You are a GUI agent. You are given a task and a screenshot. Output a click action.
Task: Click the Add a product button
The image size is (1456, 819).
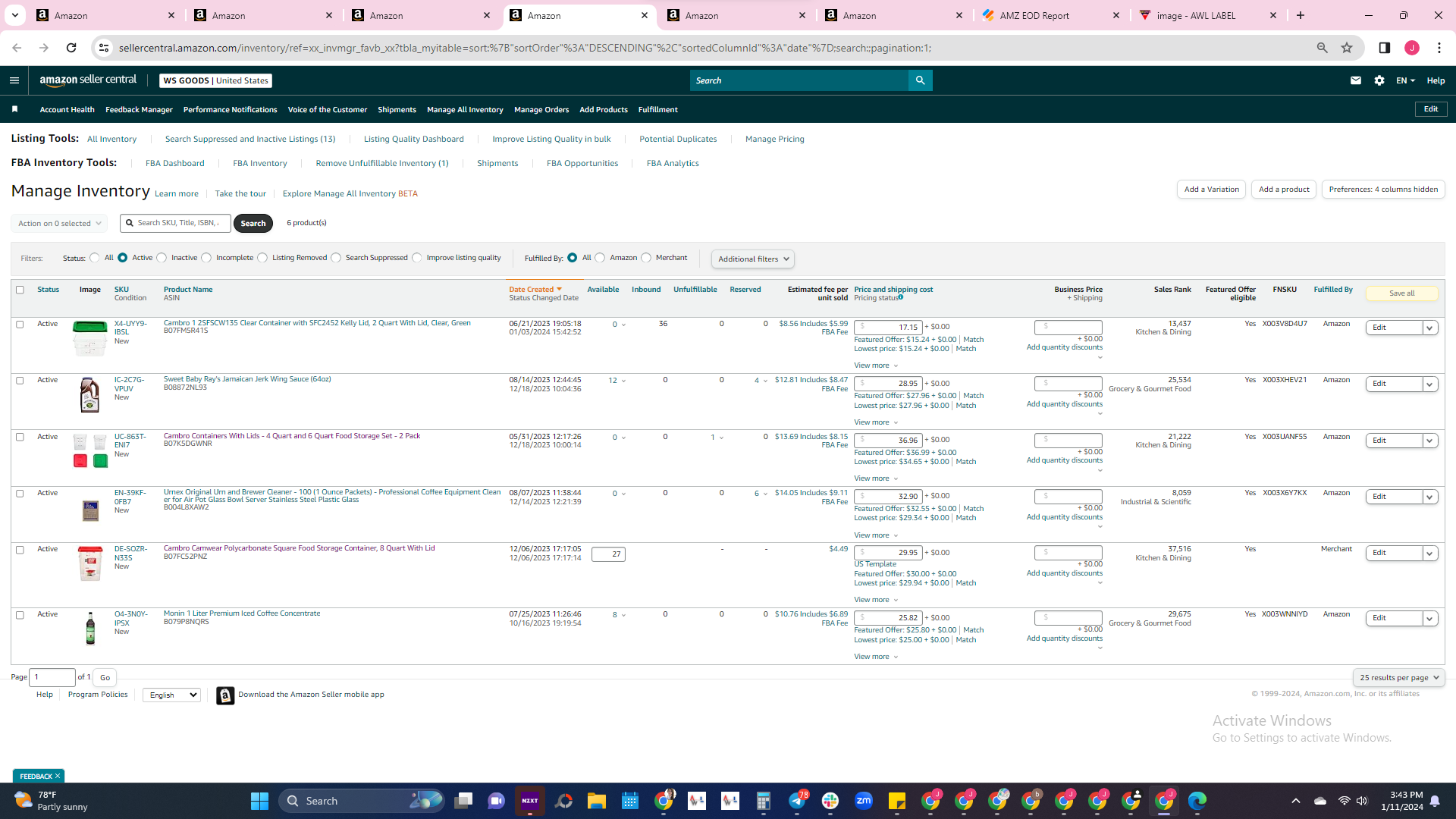click(x=1284, y=190)
